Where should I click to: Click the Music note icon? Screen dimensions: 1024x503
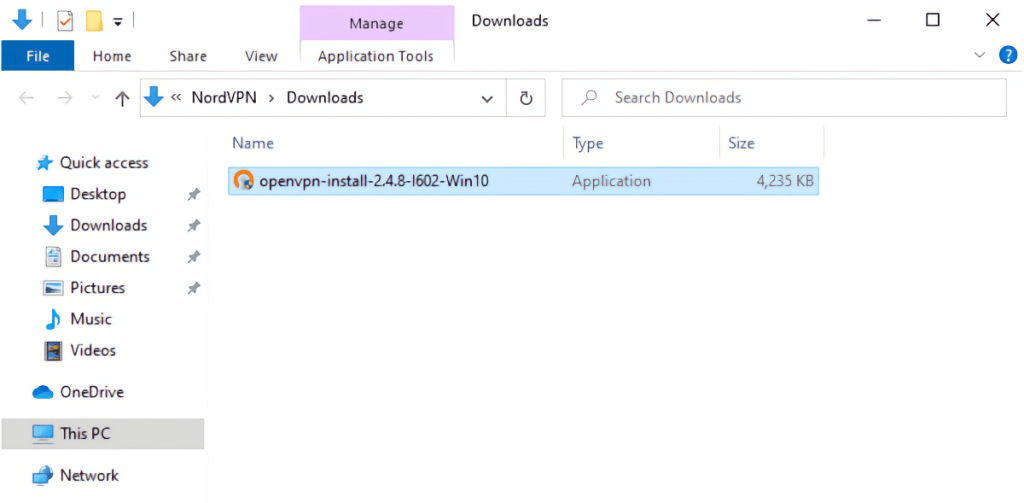click(53, 319)
